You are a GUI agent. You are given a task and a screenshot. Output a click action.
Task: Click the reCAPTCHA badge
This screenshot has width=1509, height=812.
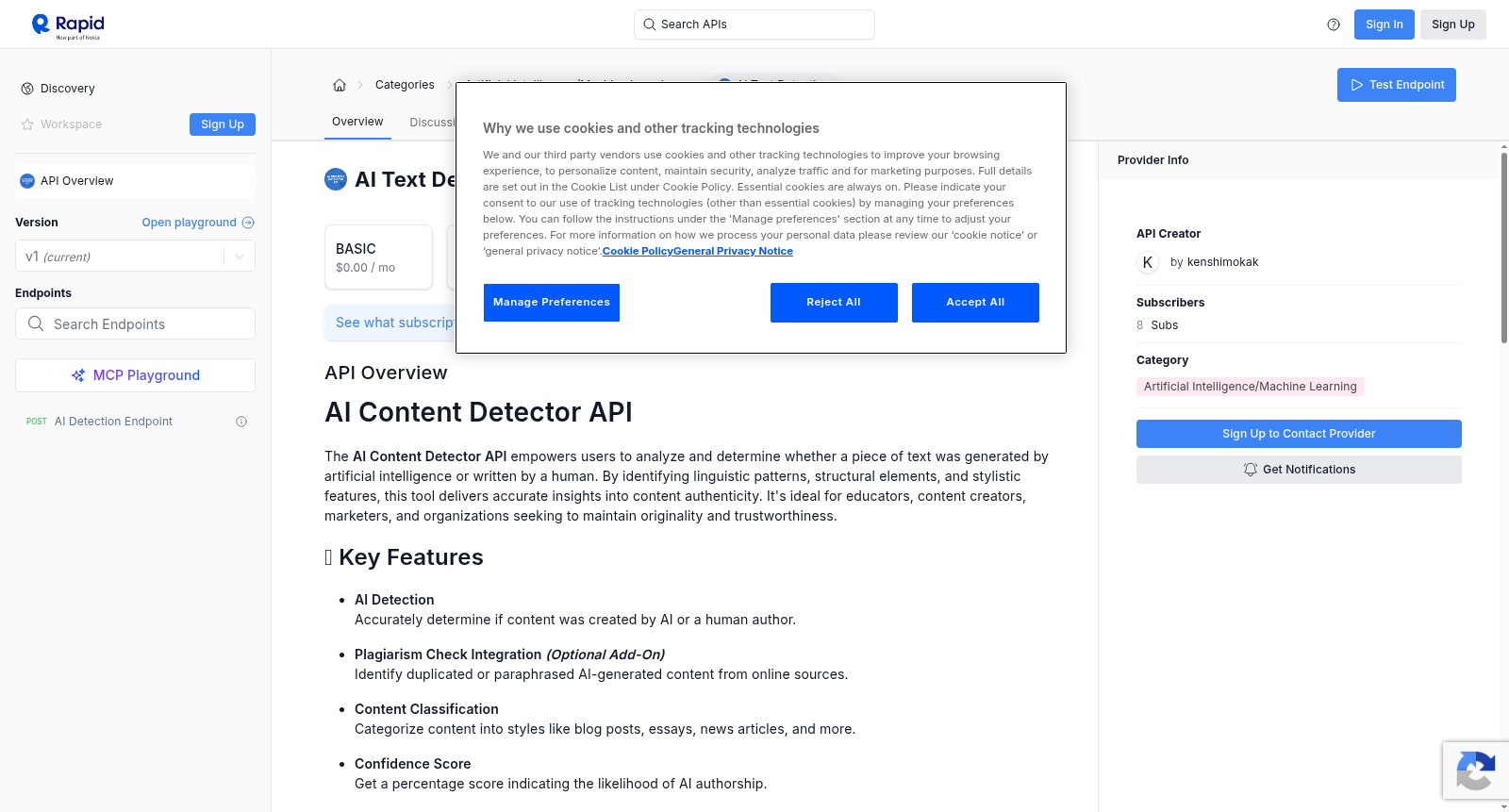pyautogui.click(x=1475, y=771)
